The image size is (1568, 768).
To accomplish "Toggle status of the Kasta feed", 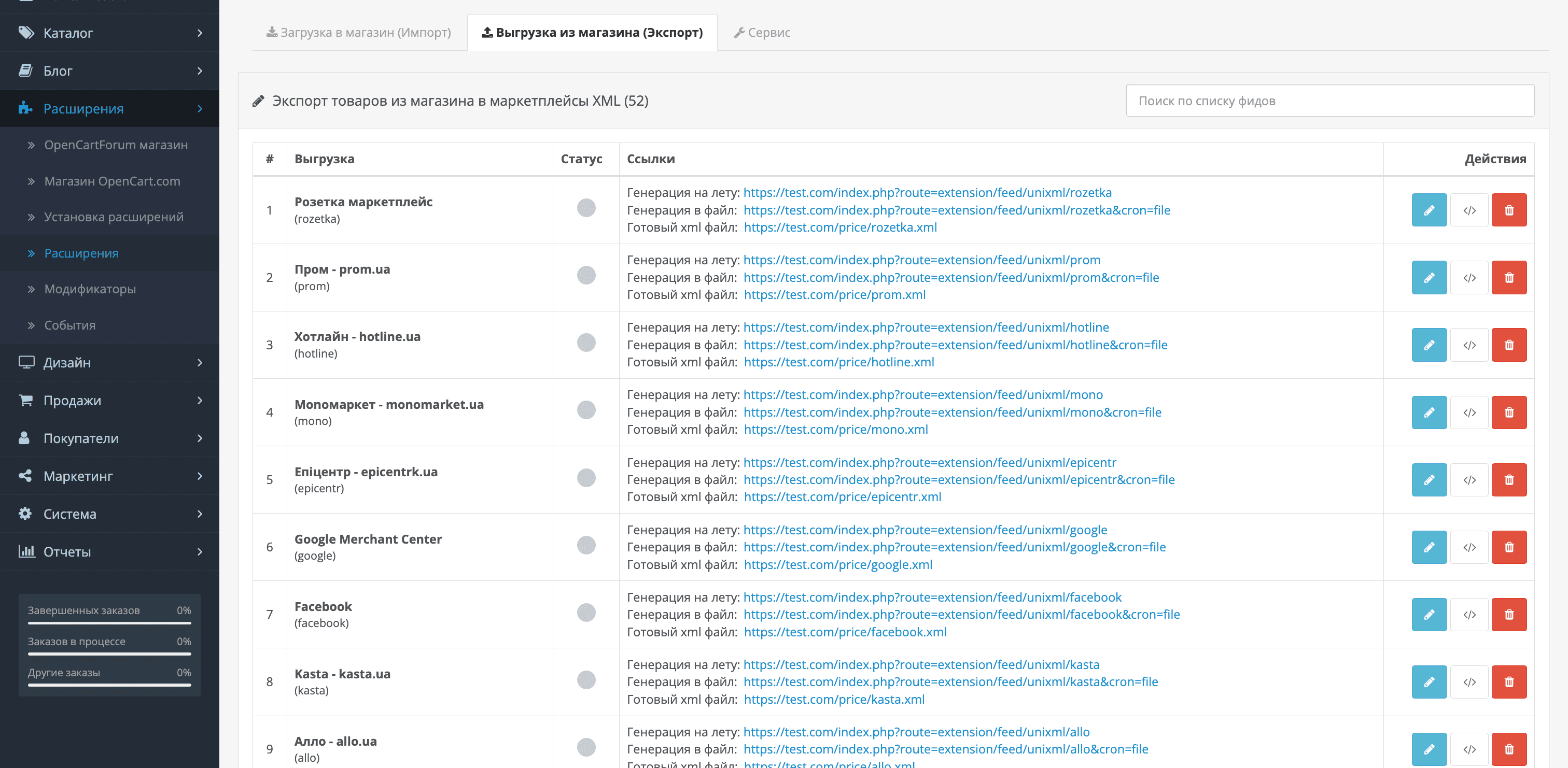I will point(586,680).
